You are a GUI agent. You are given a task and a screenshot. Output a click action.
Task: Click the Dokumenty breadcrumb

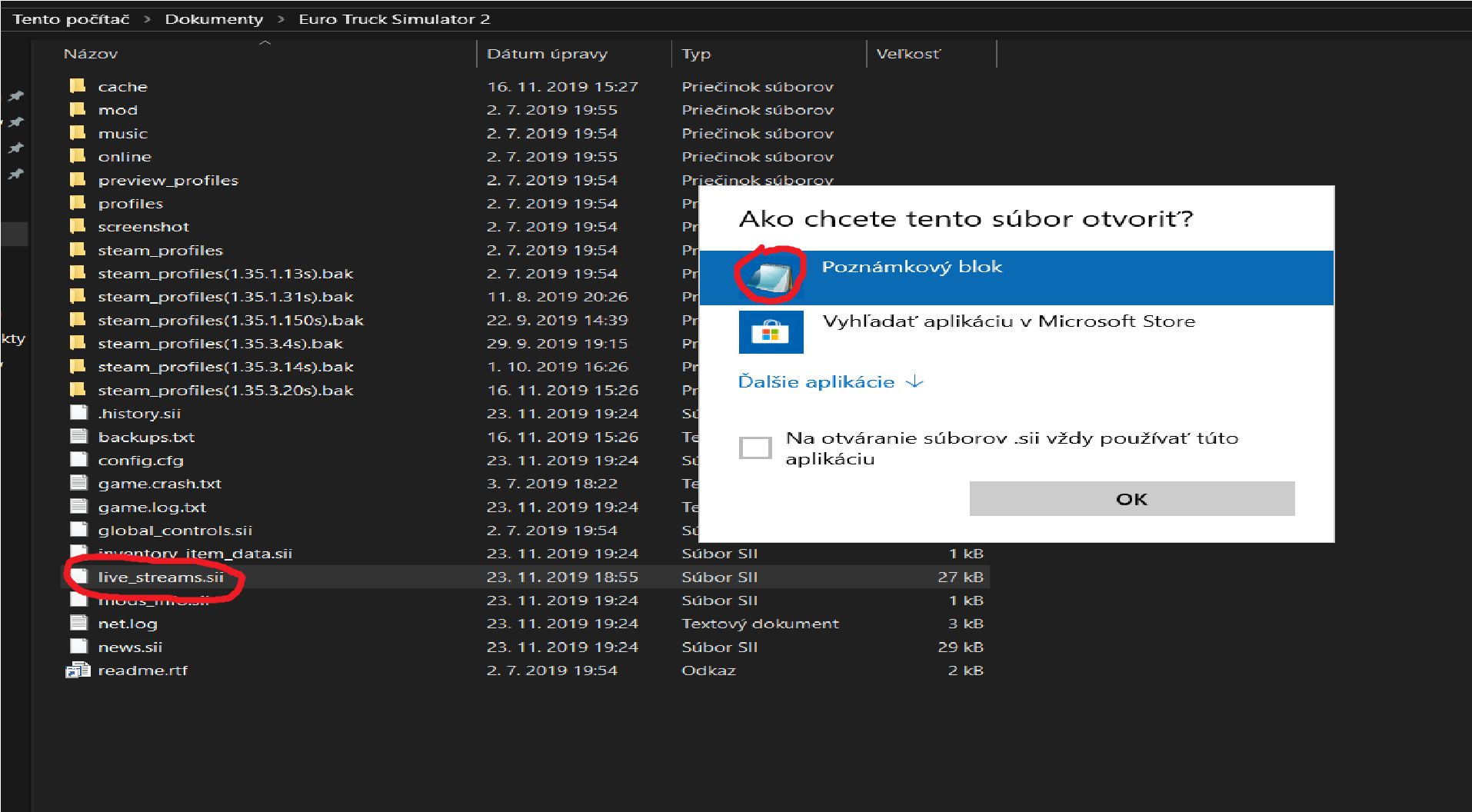(x=214, y=19)
